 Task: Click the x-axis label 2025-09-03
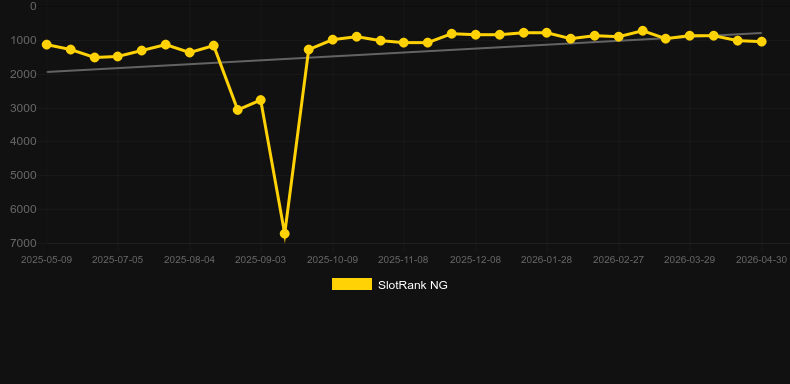coord(261,260)
